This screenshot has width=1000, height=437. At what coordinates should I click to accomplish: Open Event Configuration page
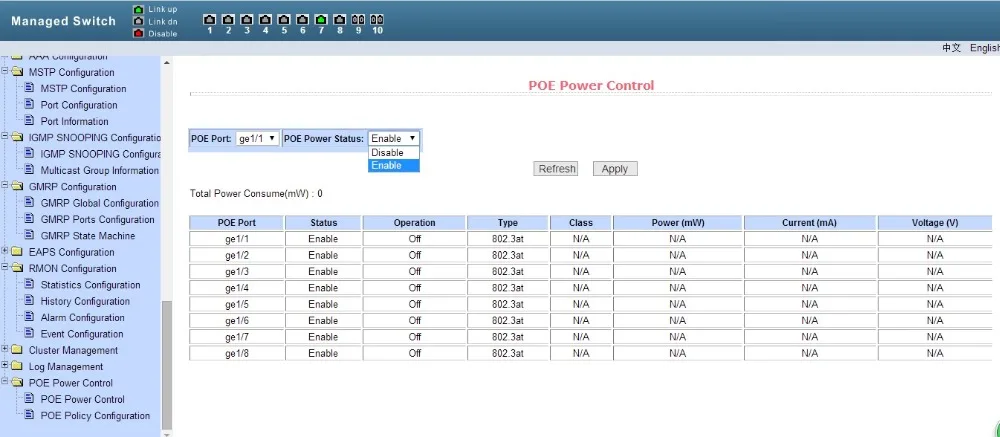tap(82, 334)
